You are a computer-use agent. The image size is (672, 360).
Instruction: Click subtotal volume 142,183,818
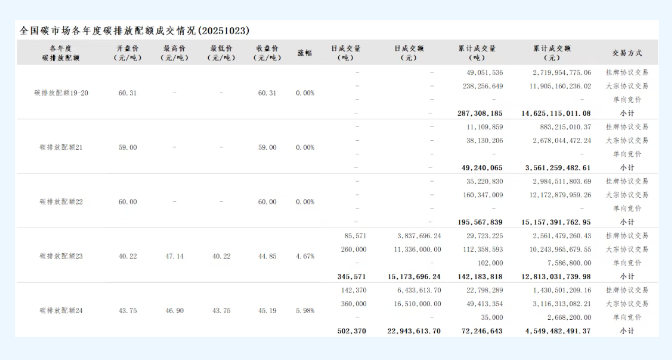[x=480, y=277]
